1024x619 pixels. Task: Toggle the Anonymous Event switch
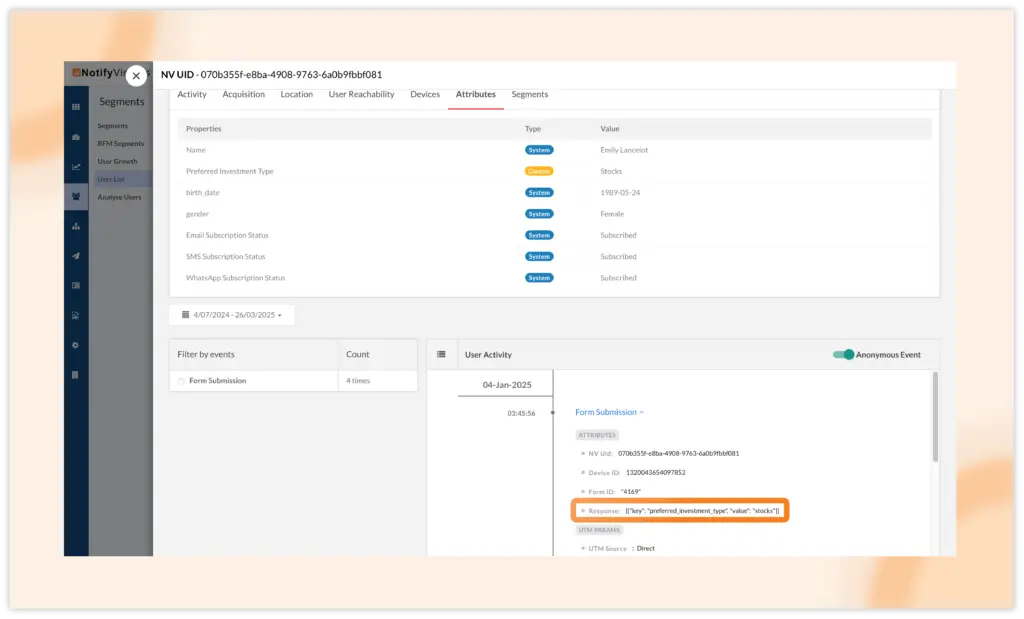click(844, 354)
